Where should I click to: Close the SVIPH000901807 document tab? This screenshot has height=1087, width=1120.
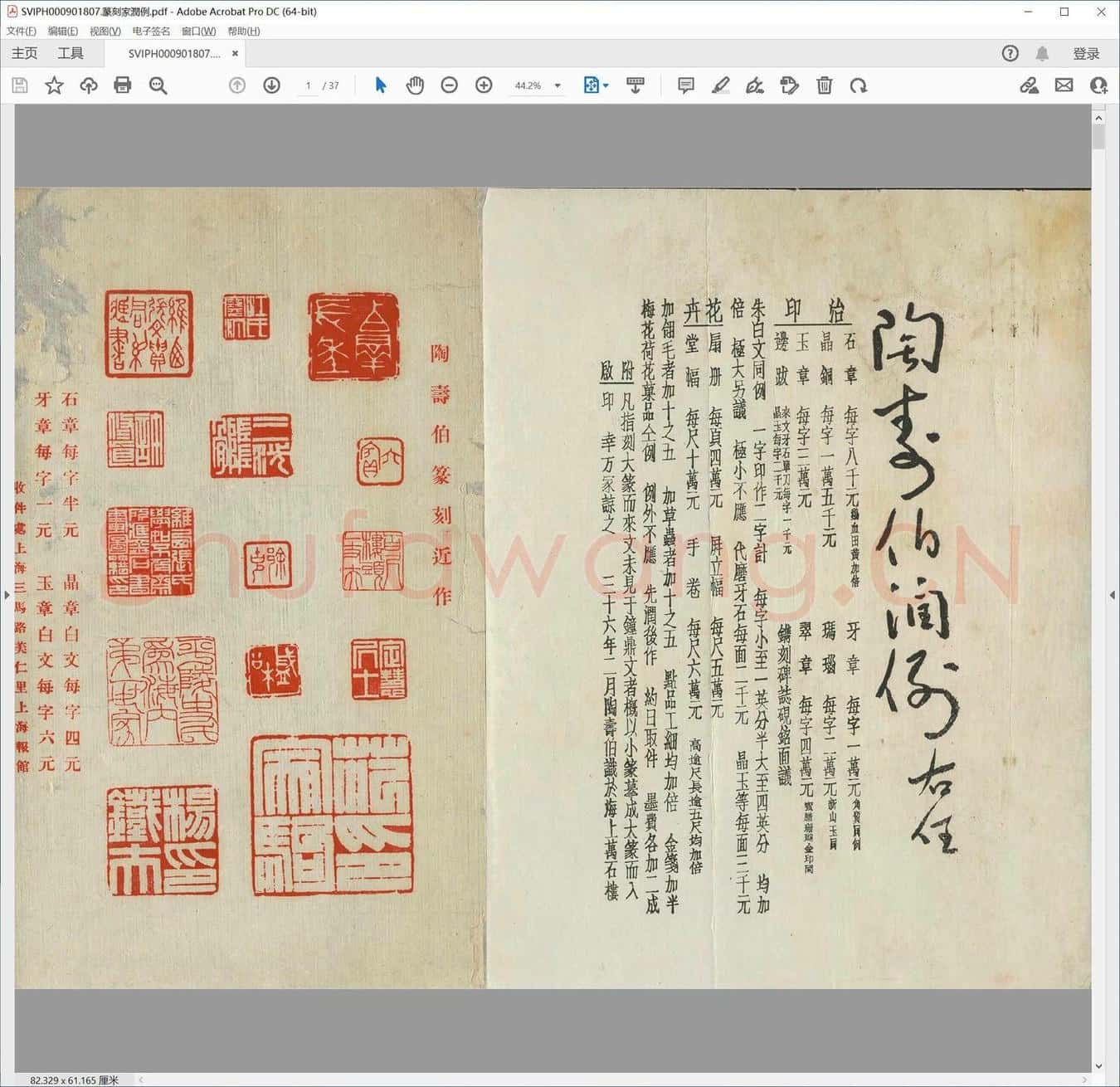(235, 54)
